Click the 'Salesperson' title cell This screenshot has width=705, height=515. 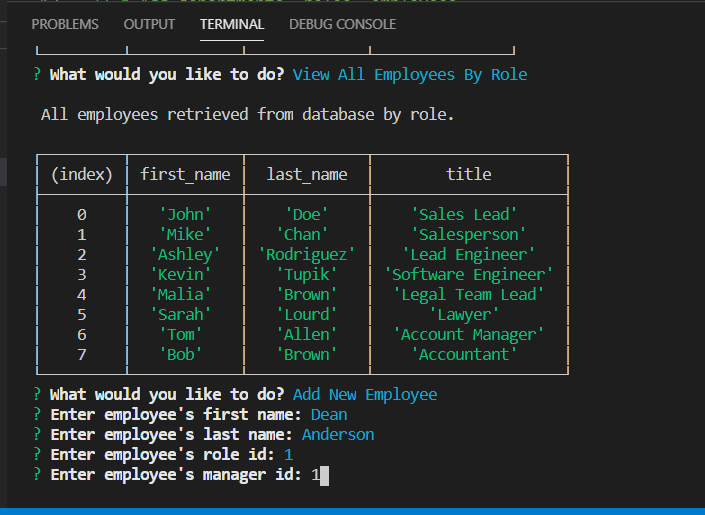469,234
